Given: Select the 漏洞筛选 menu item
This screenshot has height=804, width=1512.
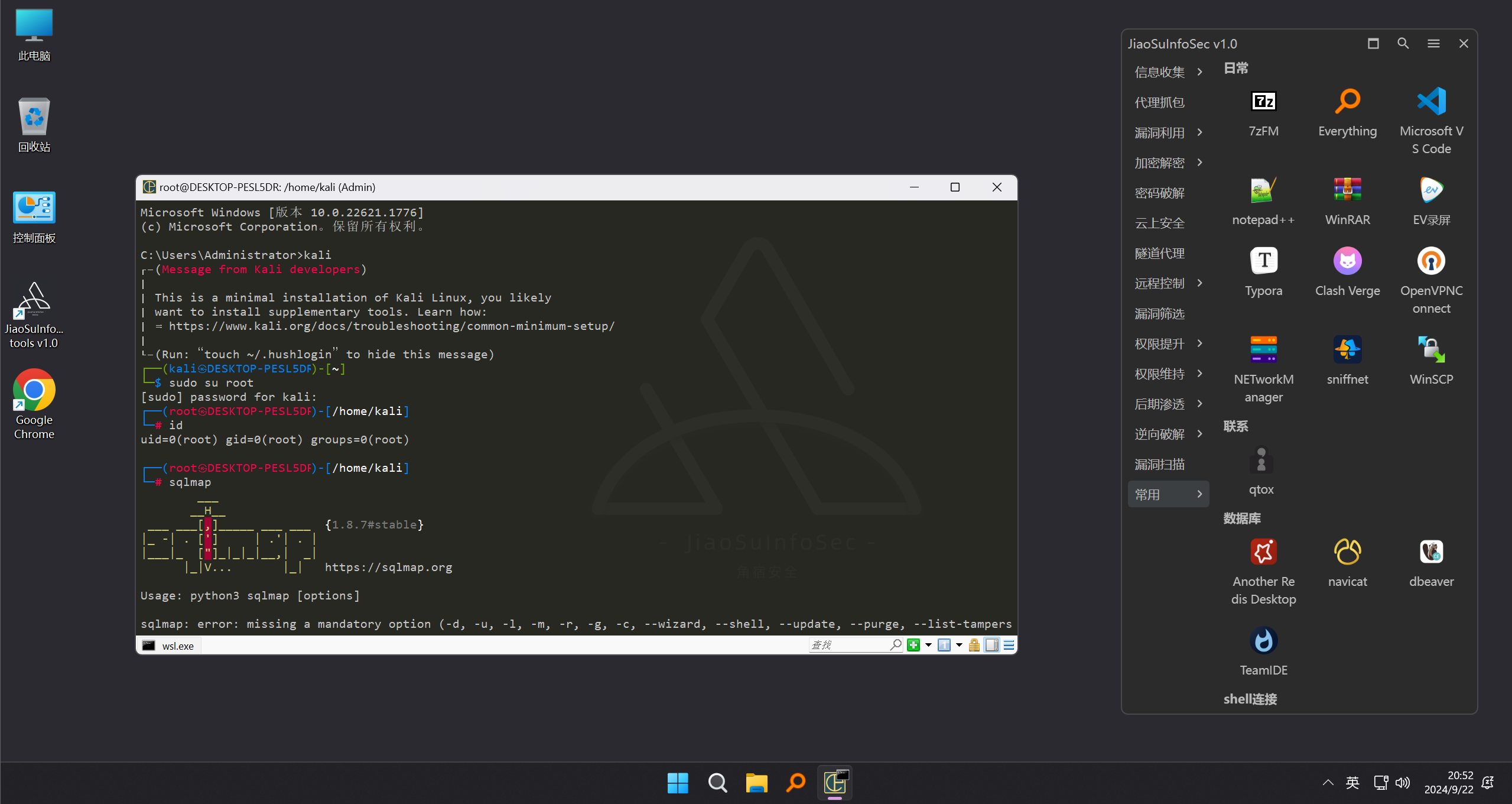Looking at the screenshot, I should coord(1168,313).
